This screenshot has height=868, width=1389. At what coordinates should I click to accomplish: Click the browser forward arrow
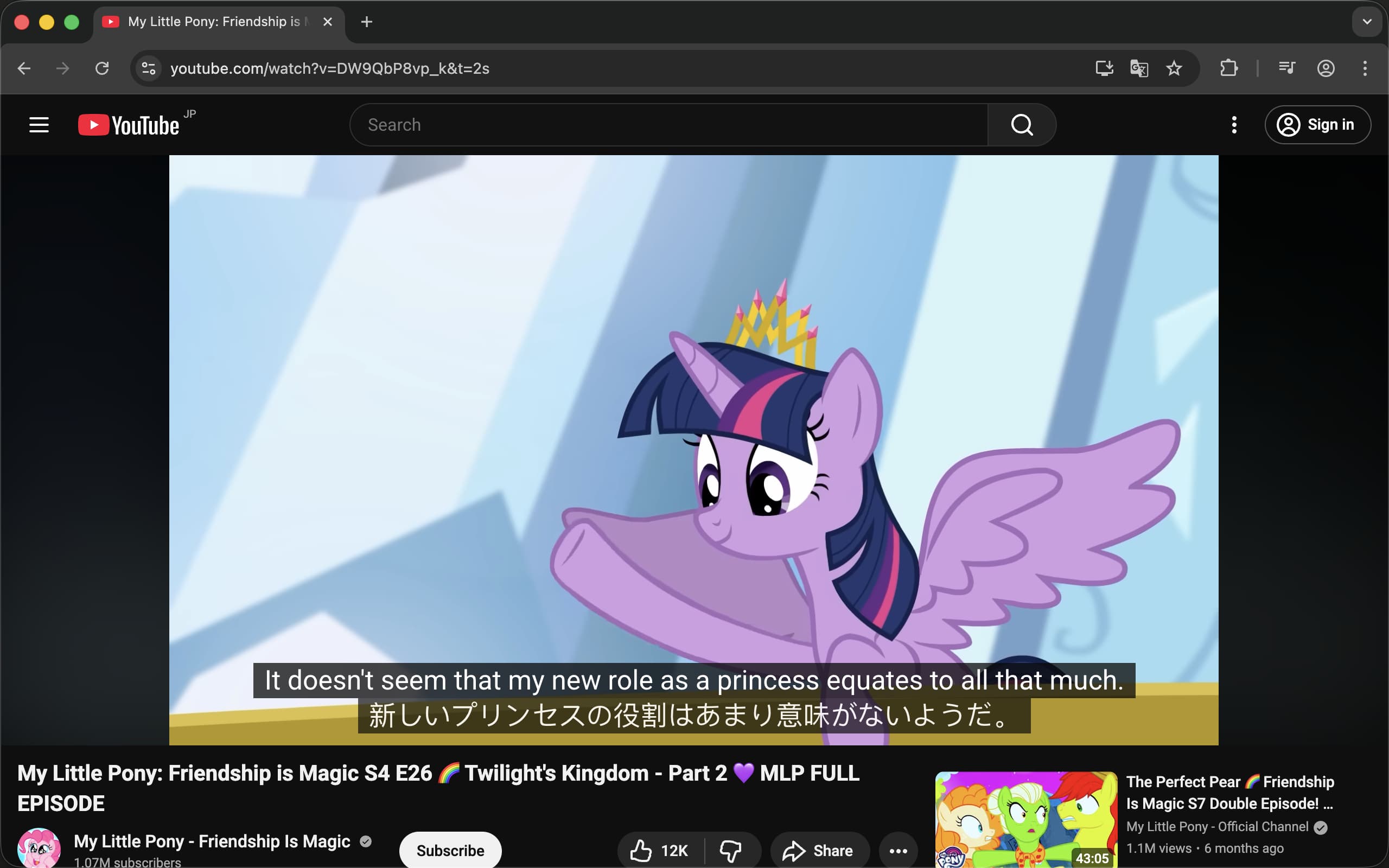click(62, 68)
